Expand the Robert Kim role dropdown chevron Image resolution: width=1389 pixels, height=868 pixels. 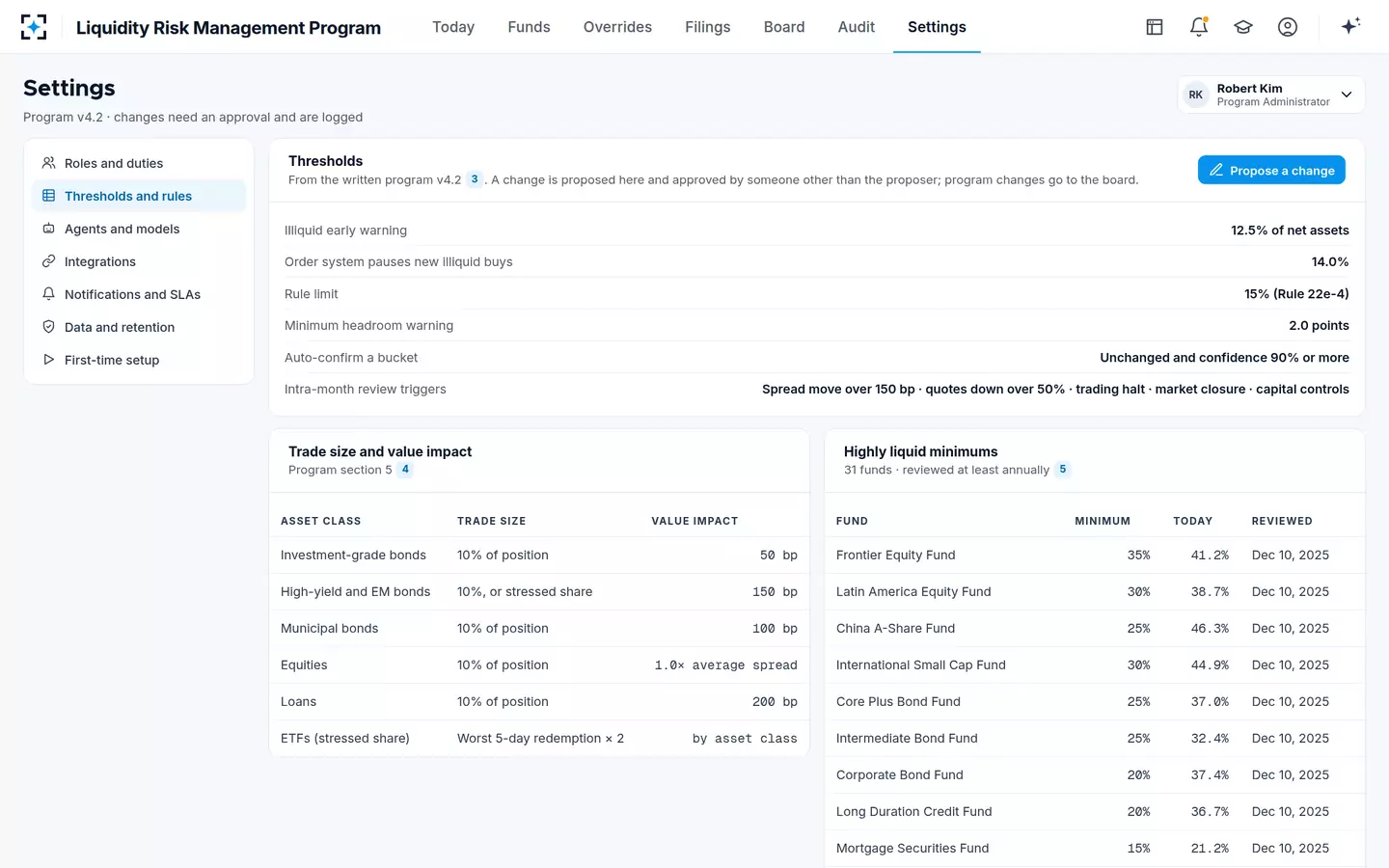point(1347,95)
